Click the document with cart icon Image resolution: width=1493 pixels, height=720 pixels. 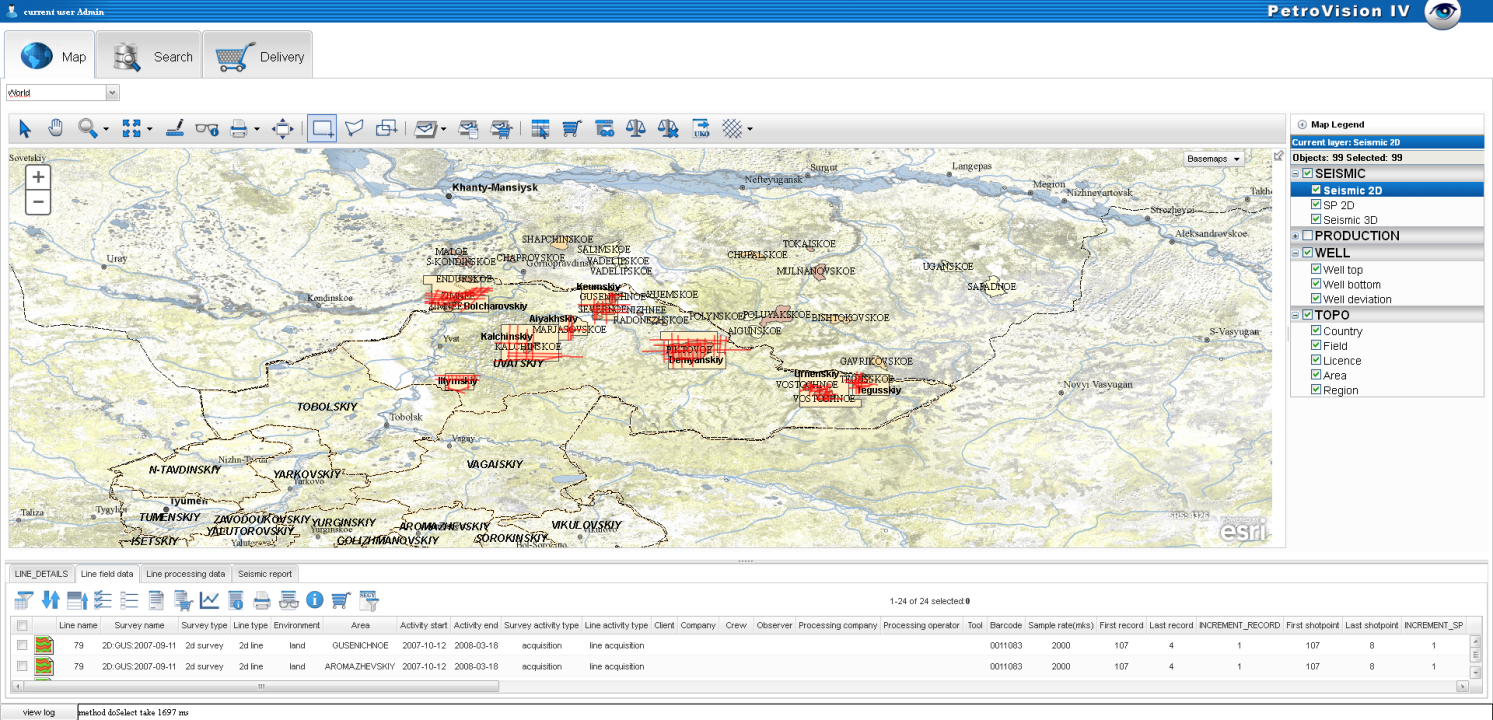(x=183, y=600)
